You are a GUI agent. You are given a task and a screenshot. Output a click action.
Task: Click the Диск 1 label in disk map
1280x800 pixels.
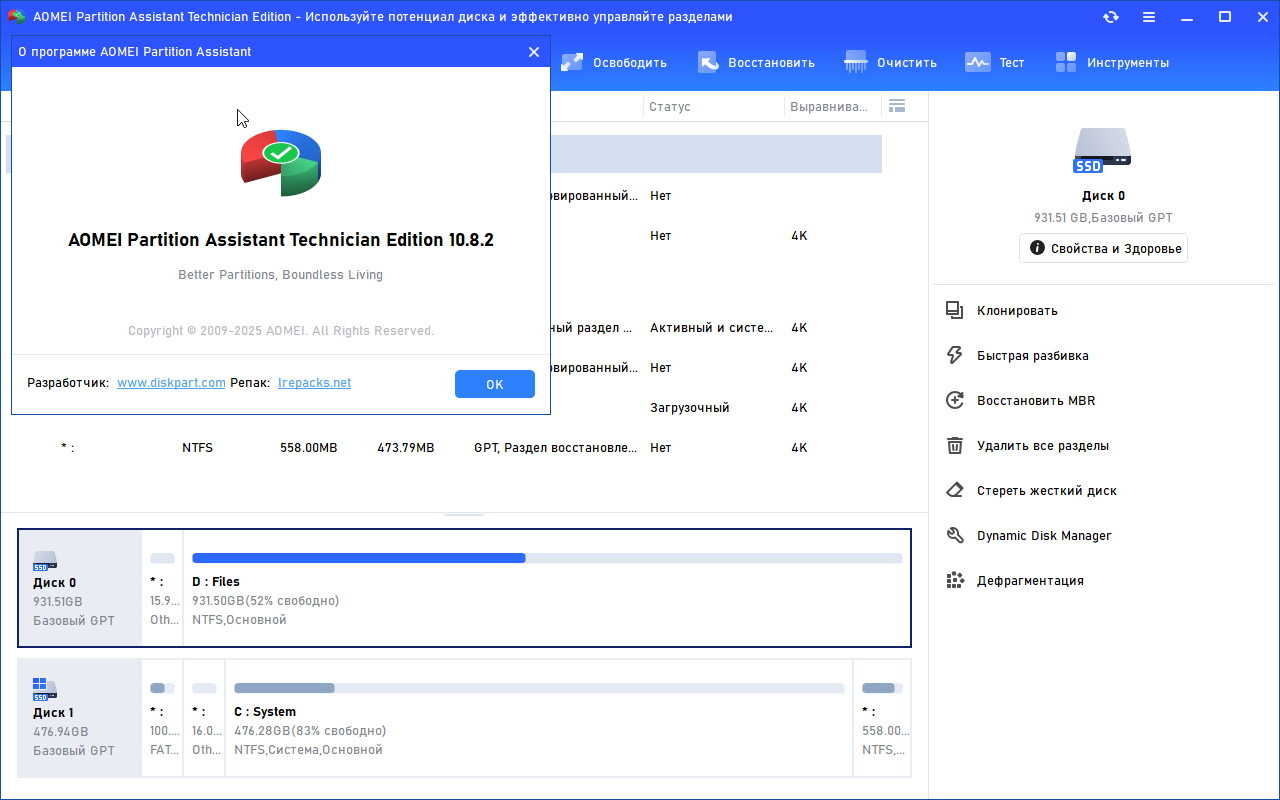click(53, 712)
